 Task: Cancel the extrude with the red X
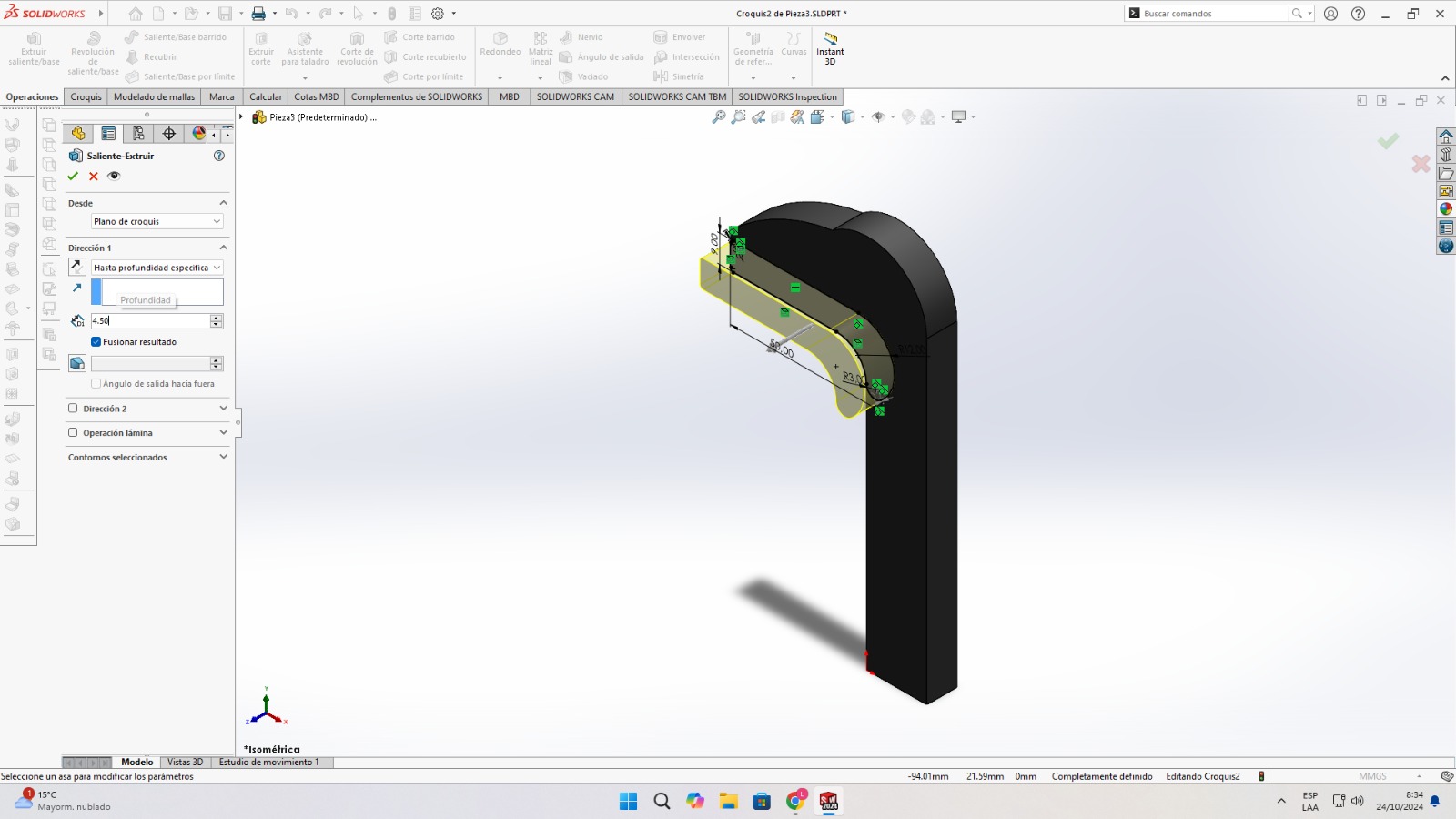(93, 177)
